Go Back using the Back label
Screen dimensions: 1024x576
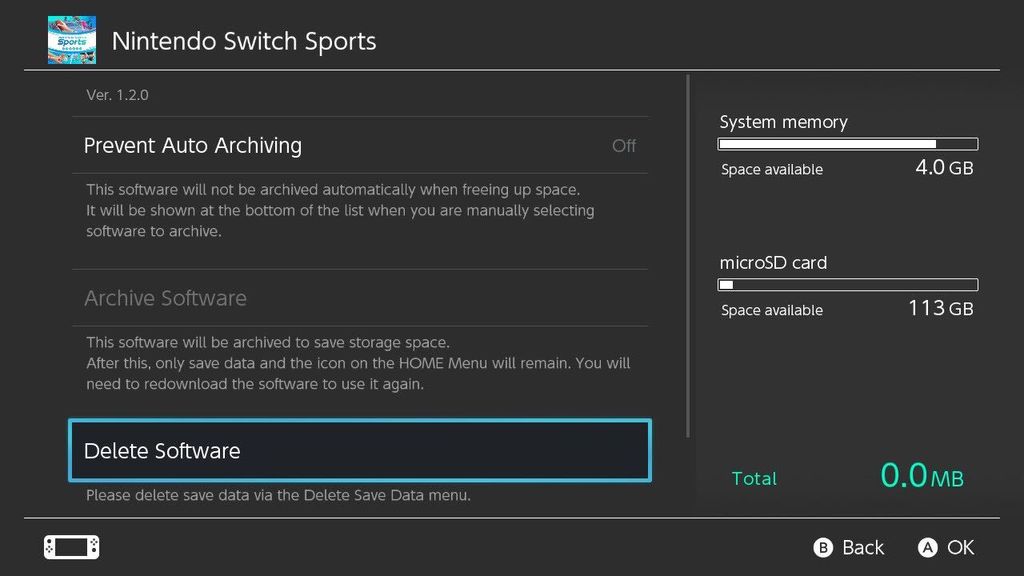pyautogui.click(x=863, y=547)
